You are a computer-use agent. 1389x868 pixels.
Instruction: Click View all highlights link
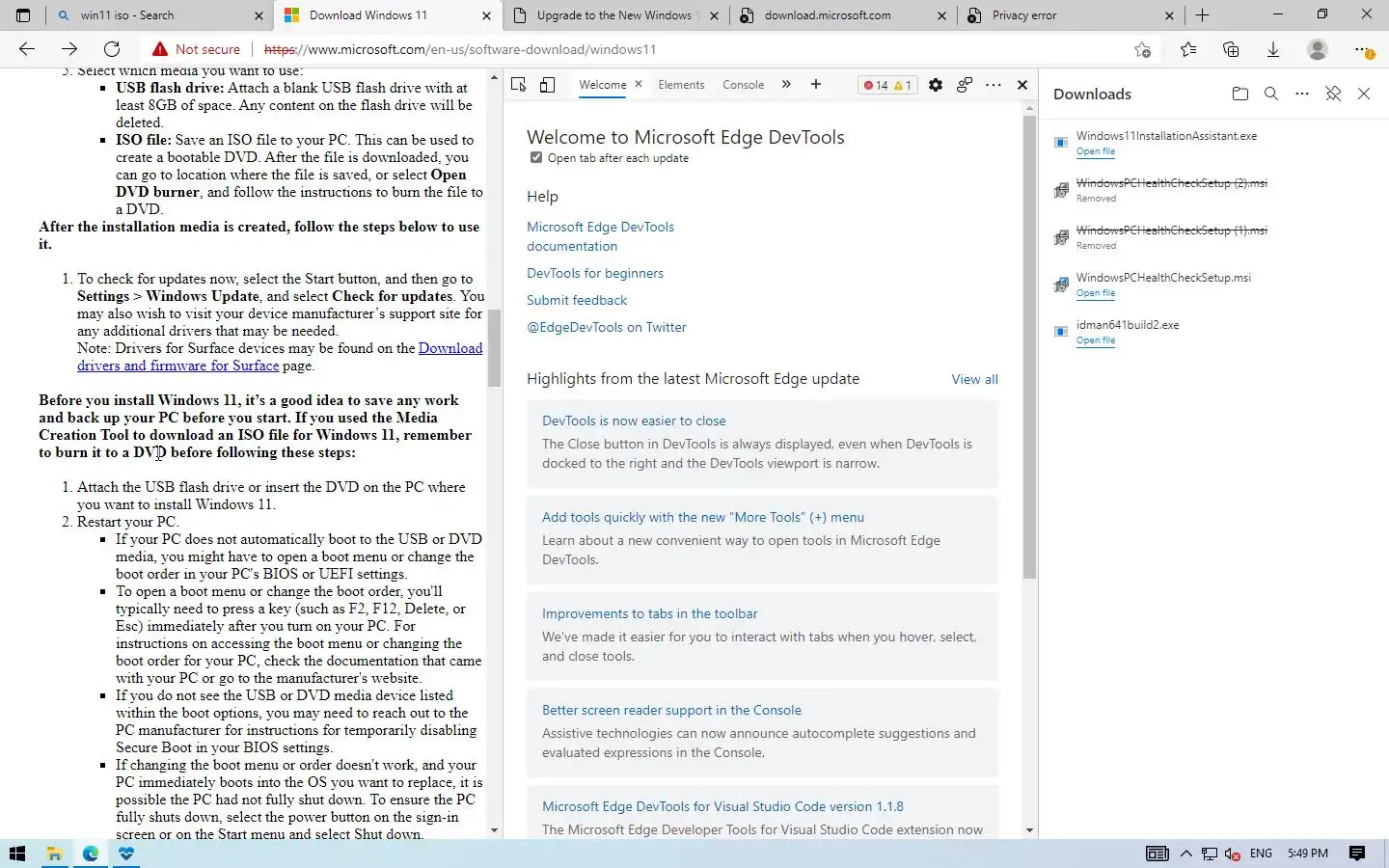[x=974, y=379]
